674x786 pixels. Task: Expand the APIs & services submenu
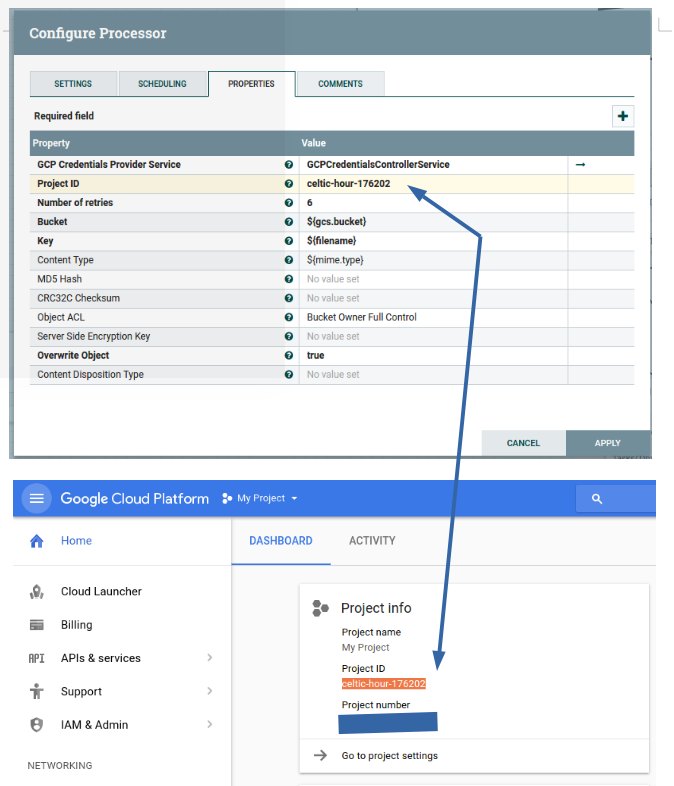[209, 658]
